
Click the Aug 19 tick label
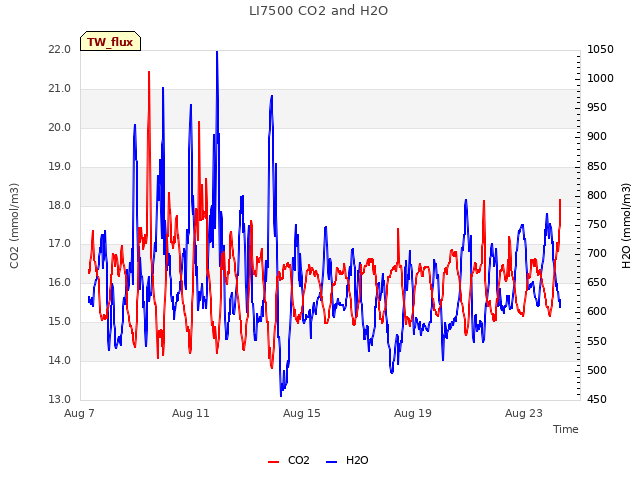coord(413,413)
